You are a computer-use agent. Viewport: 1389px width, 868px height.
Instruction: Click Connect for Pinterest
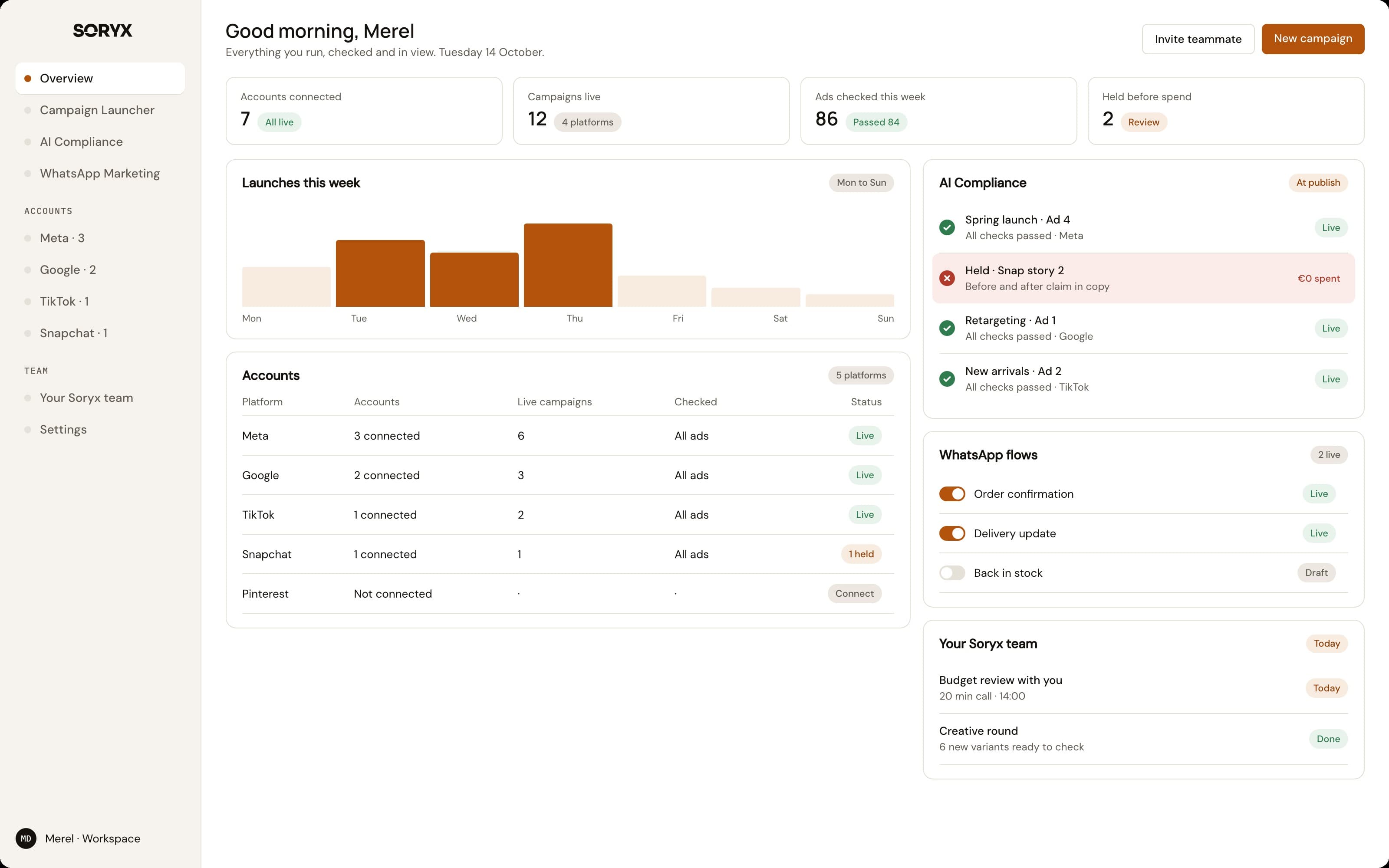point(854,594)
